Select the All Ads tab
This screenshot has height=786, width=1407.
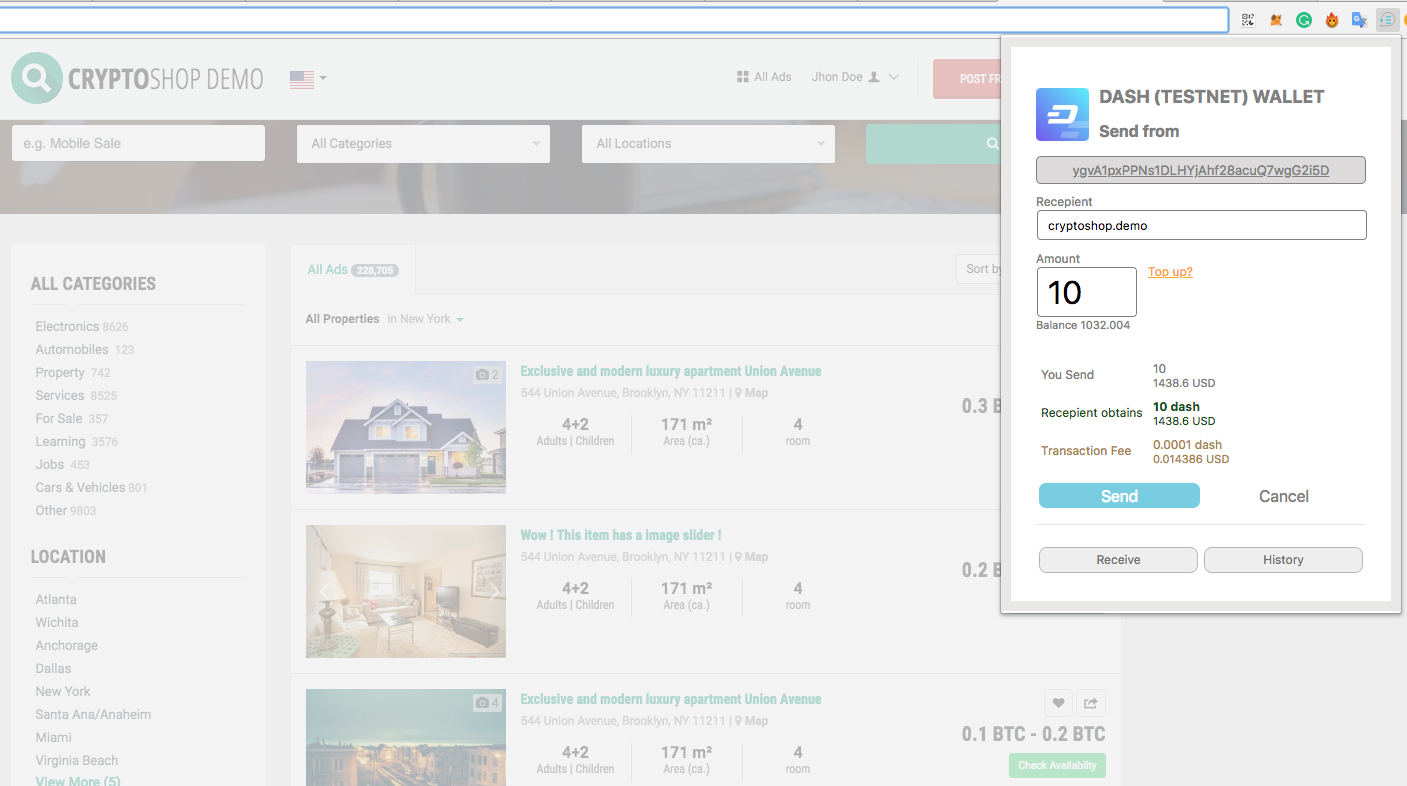coord(352,269)
